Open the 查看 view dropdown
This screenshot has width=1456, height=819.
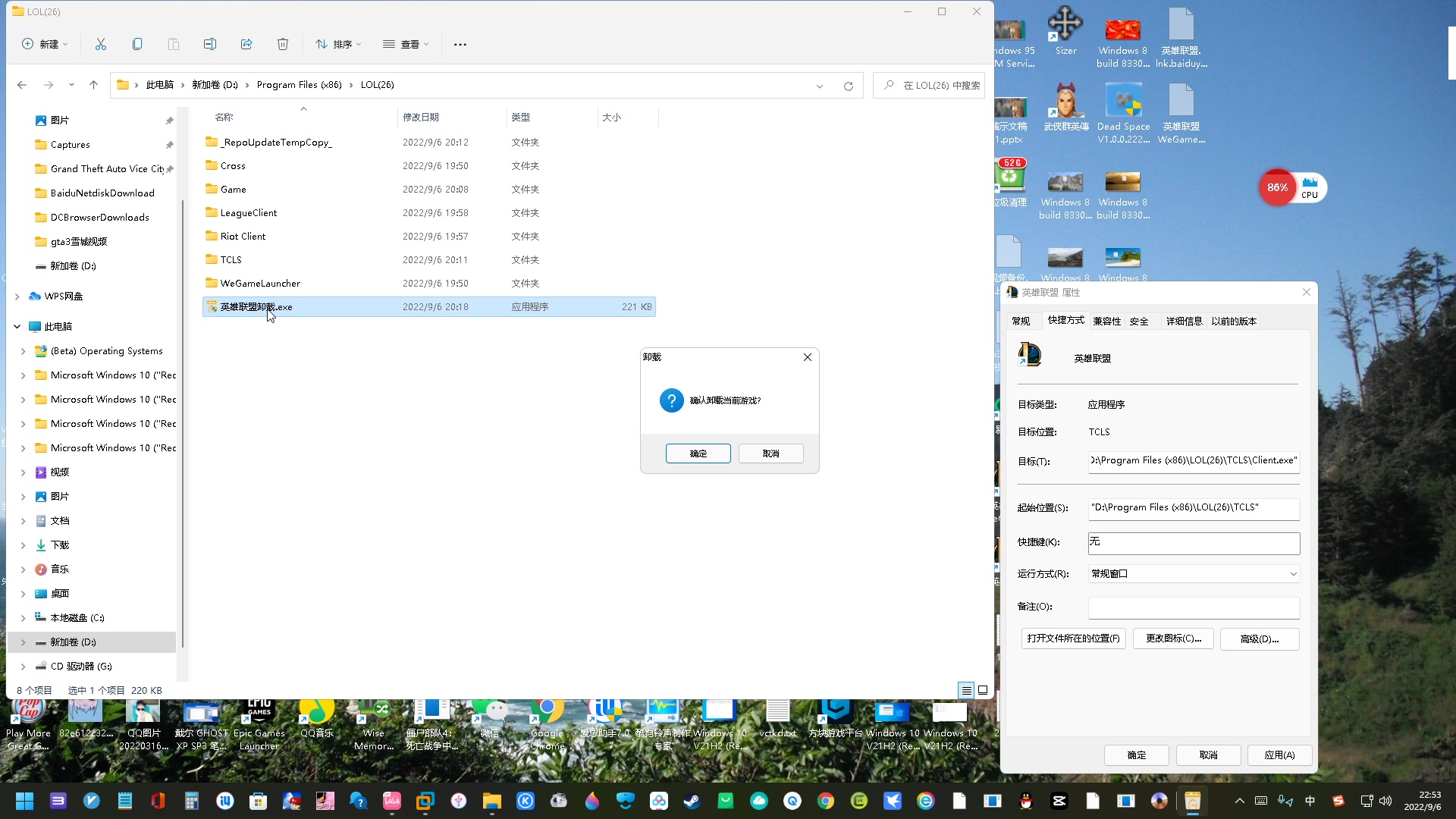pyautogui.click(x=406, y=44)
